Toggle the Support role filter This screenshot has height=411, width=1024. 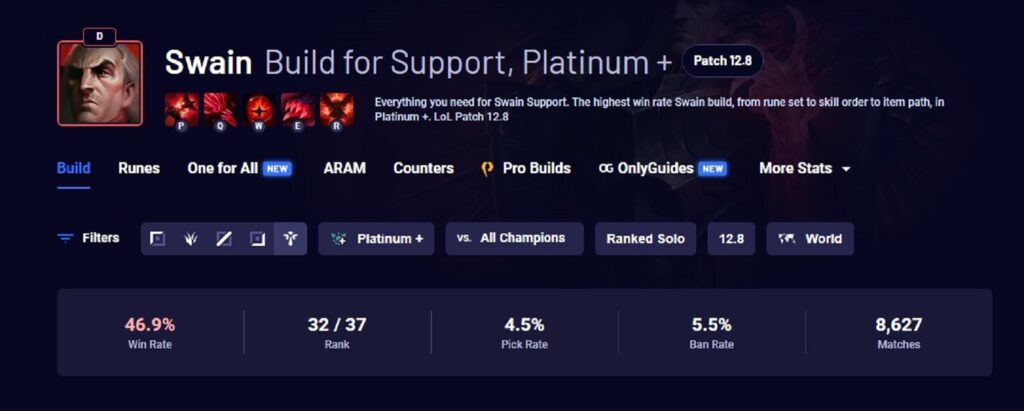[290, 239]
